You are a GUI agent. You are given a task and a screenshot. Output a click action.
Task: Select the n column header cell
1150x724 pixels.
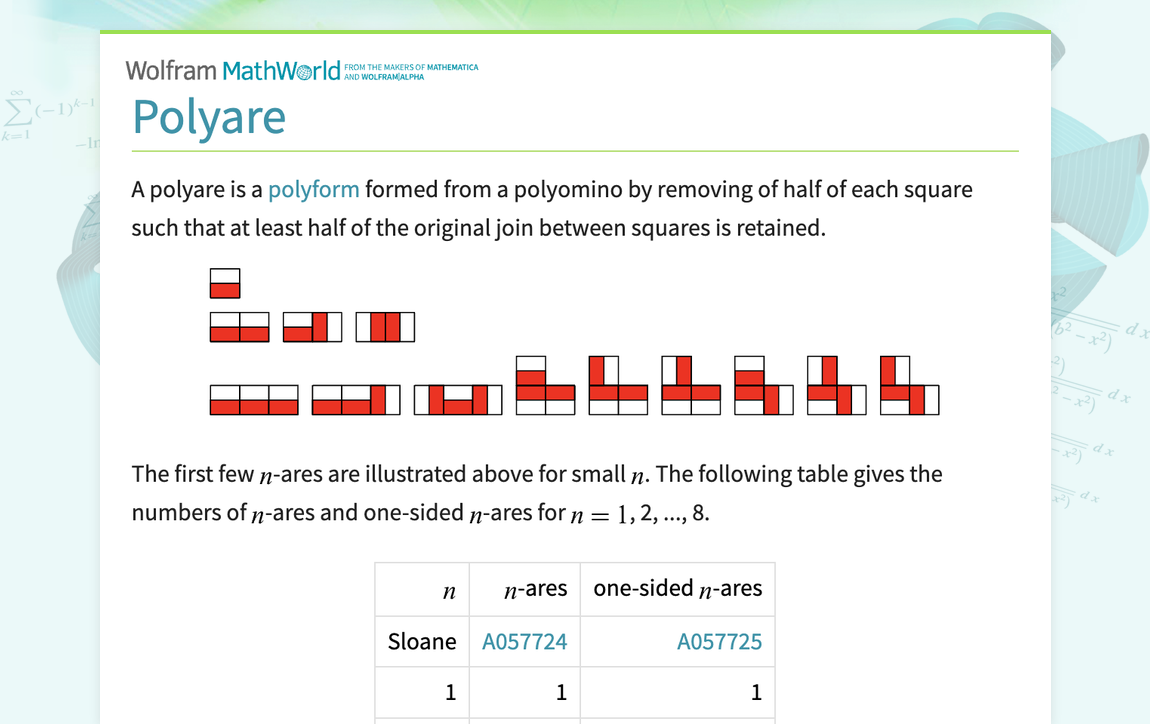point(449,589)
